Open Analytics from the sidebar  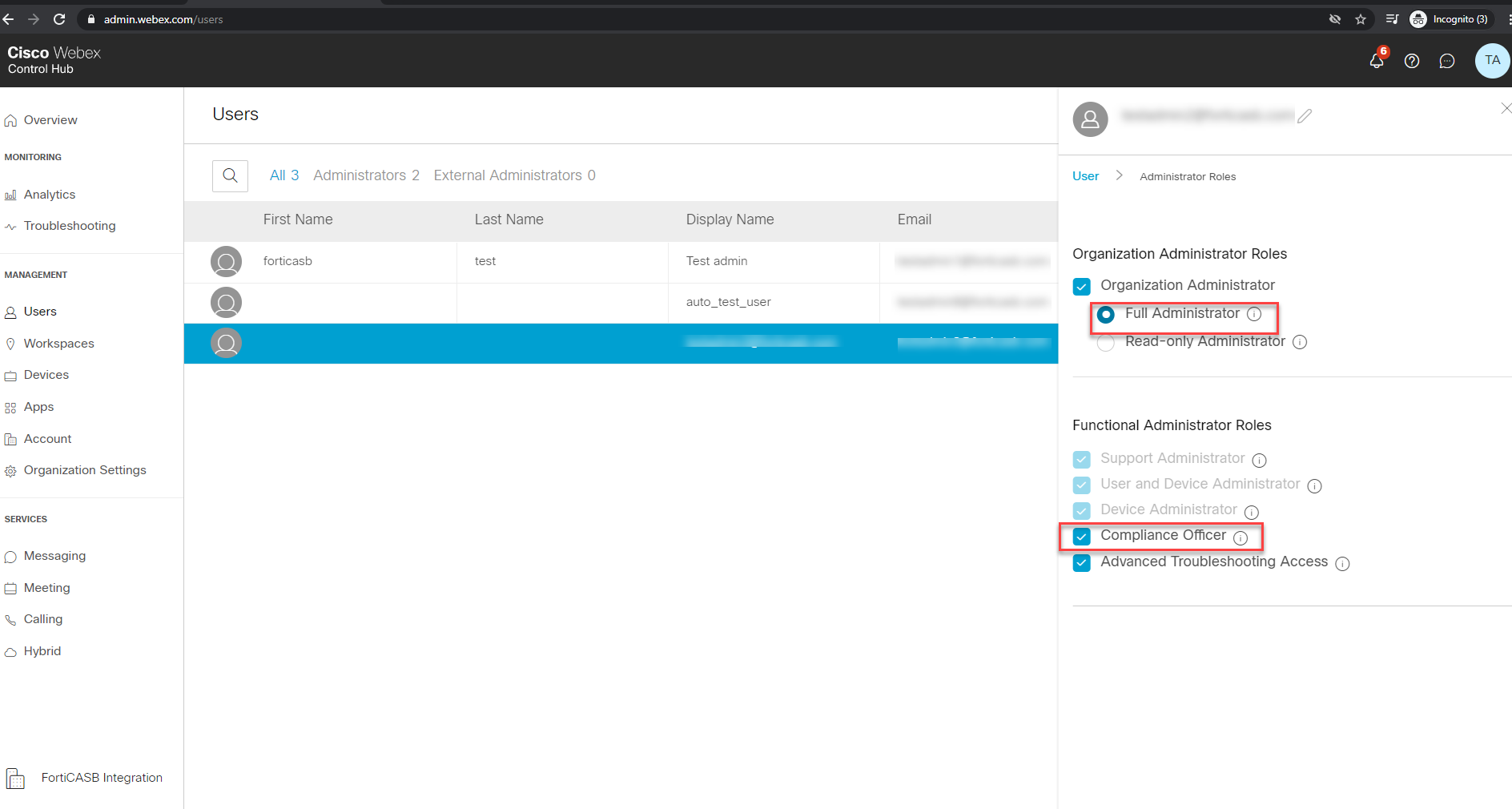[50, 194]
